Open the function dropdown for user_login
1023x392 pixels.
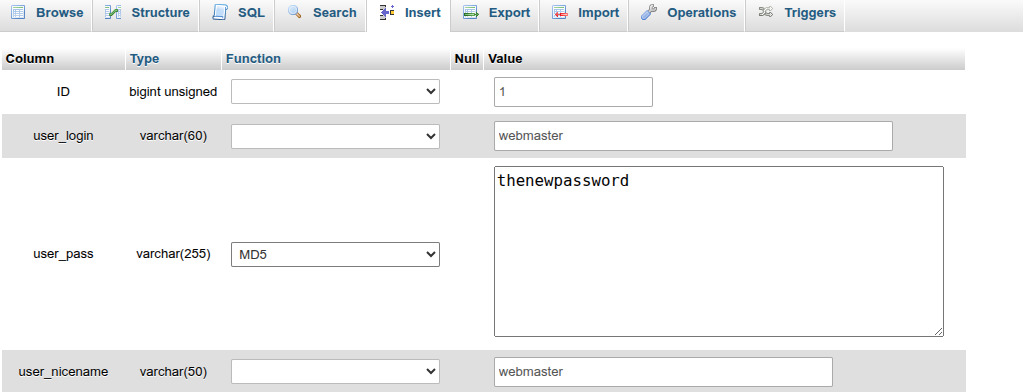tap(335, 136)
